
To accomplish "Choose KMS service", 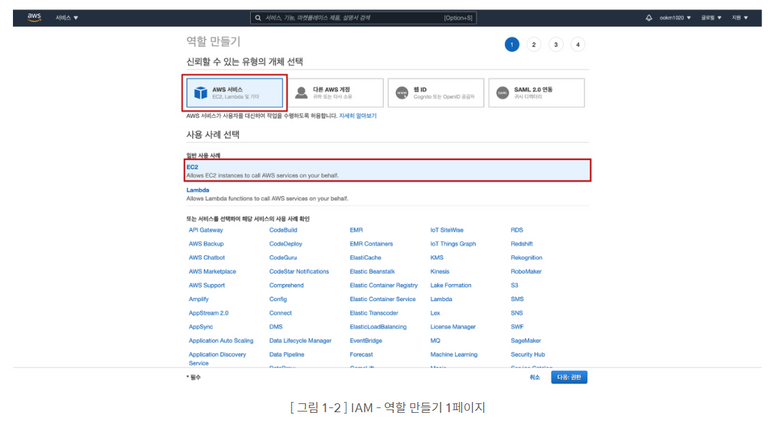I will click(x=437, y=257).
